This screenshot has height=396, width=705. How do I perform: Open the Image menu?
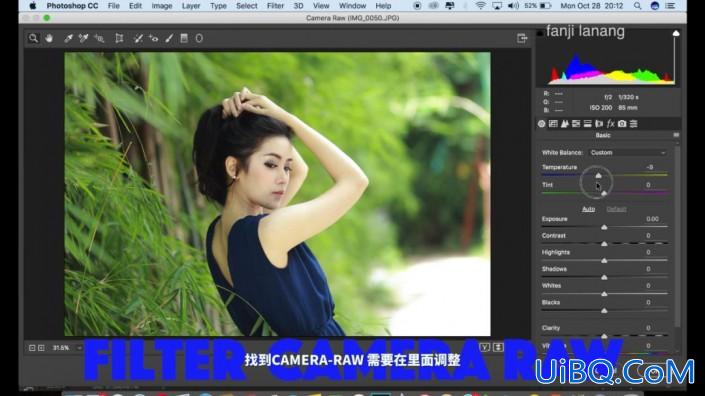pos(162,6)
